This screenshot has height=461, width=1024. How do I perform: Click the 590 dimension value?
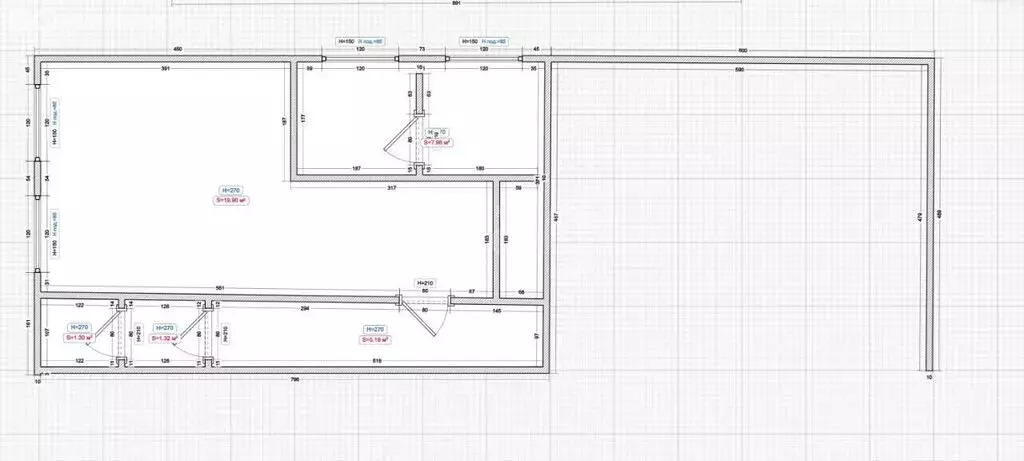739,69
